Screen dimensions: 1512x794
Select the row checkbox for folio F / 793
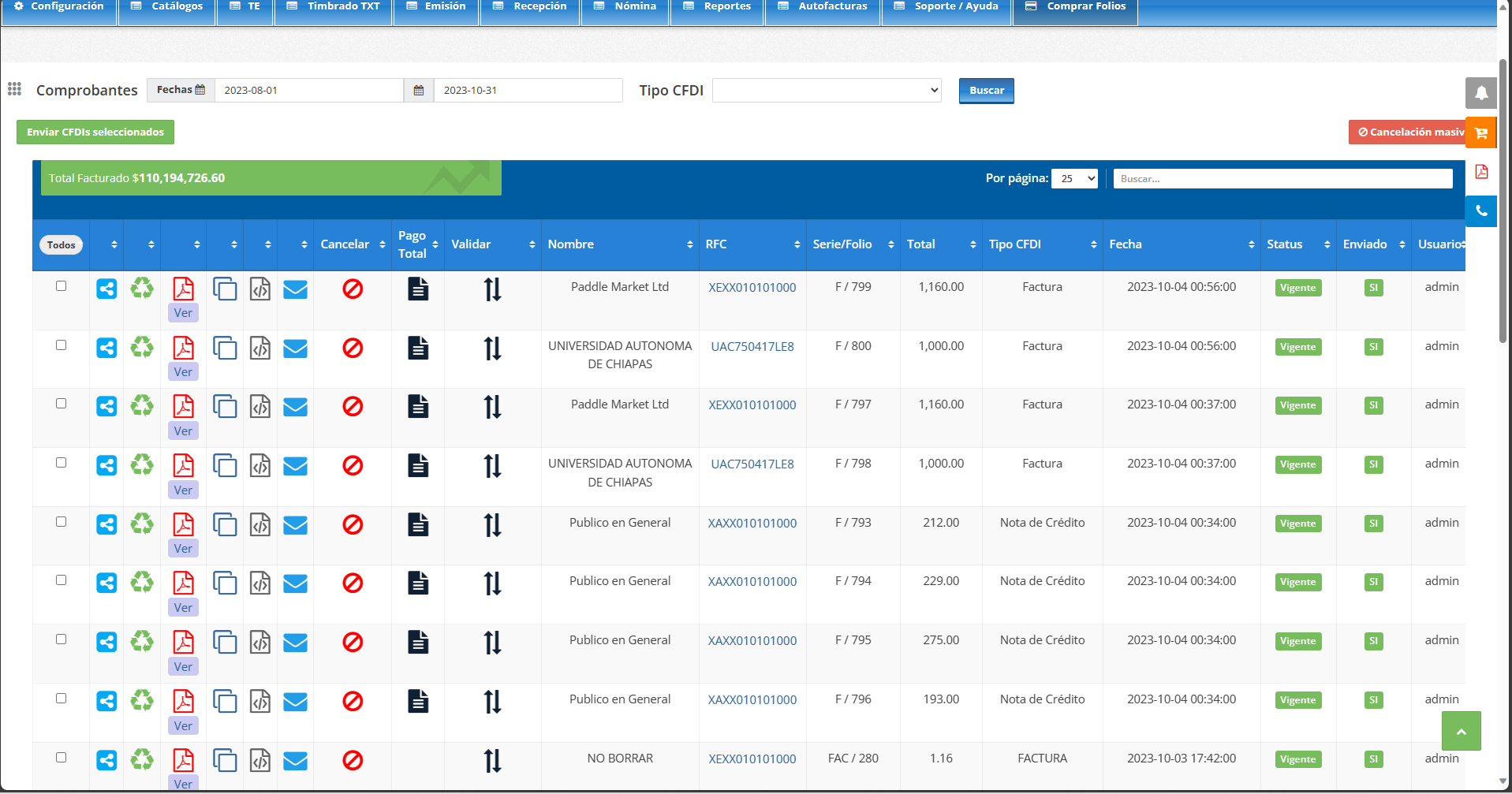[61, 522]
